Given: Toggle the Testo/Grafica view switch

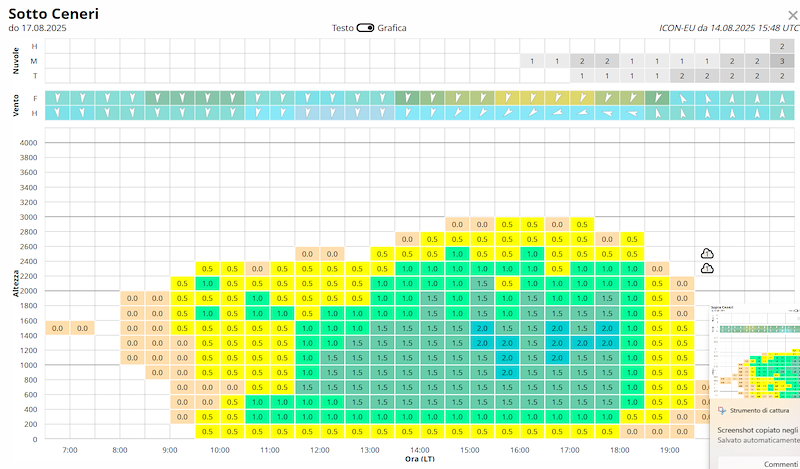Looking at the screenshot, I should pos(365,28).
